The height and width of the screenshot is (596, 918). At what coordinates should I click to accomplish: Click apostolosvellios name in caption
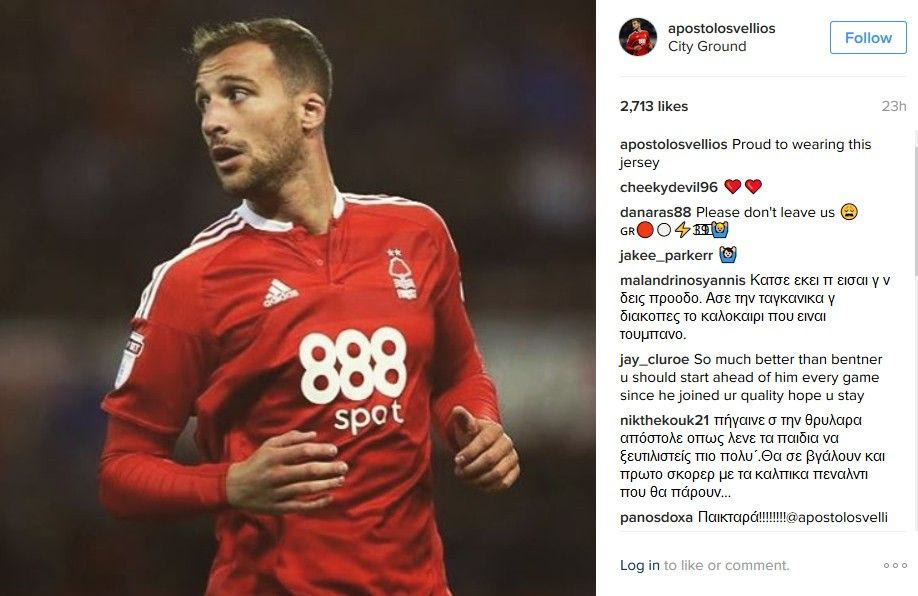(x=673, y=145)
